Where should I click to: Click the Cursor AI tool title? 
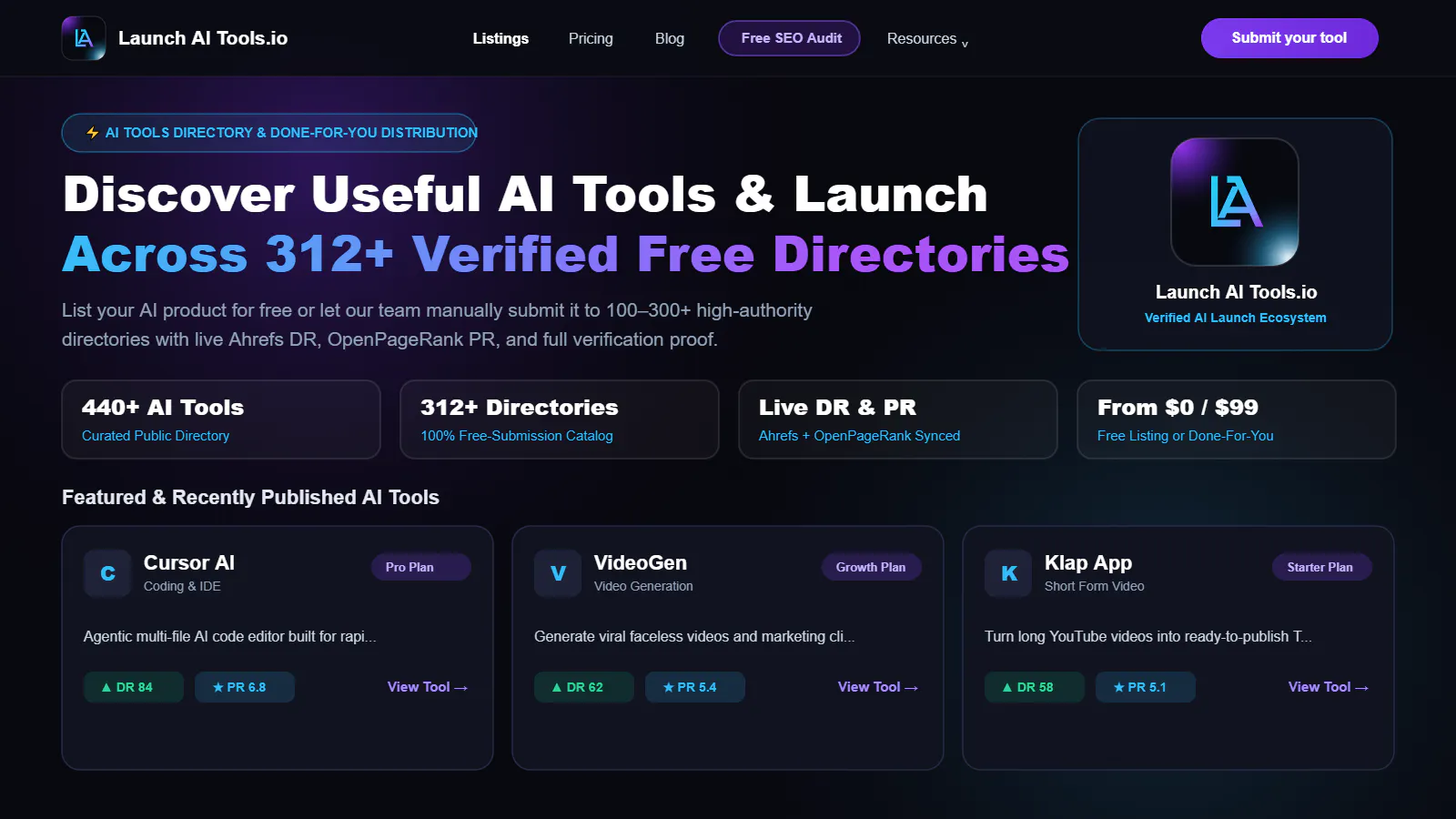(189, 562)
